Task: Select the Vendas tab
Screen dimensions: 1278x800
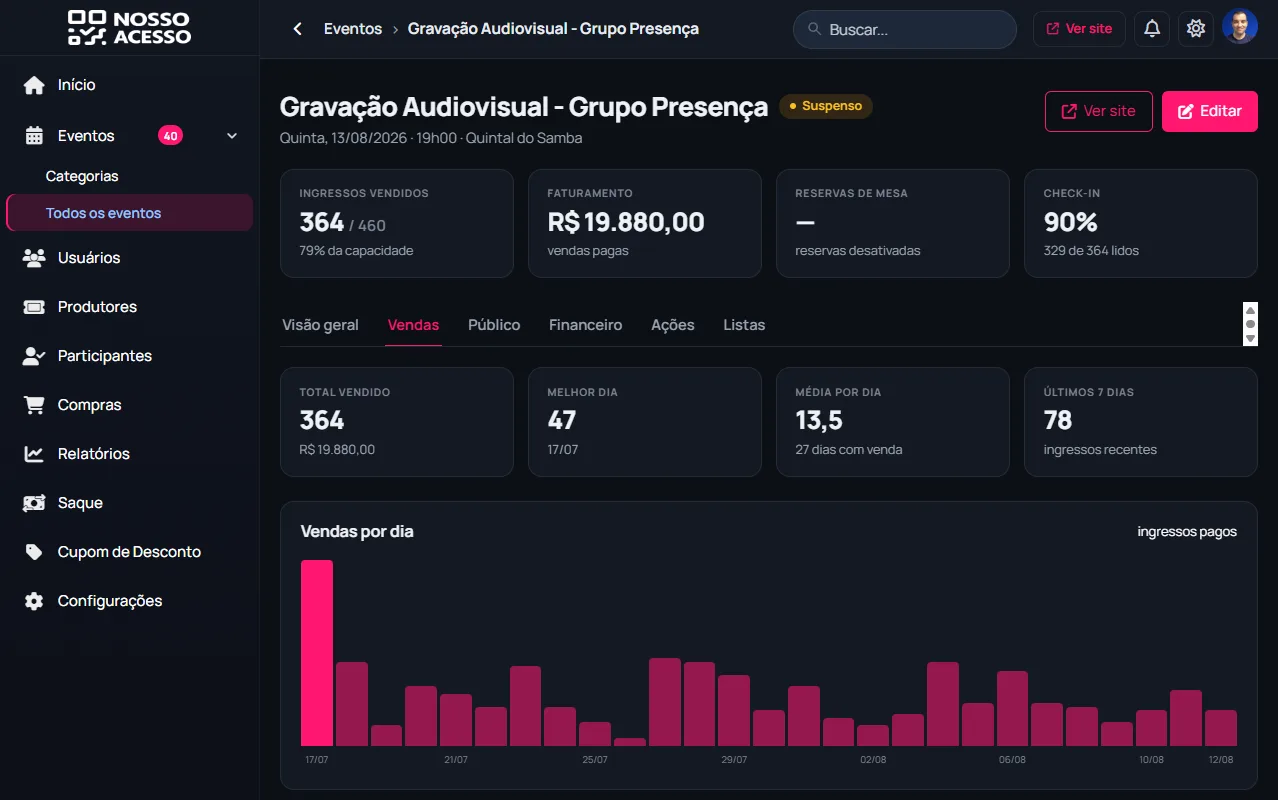Action: [413, 325]
